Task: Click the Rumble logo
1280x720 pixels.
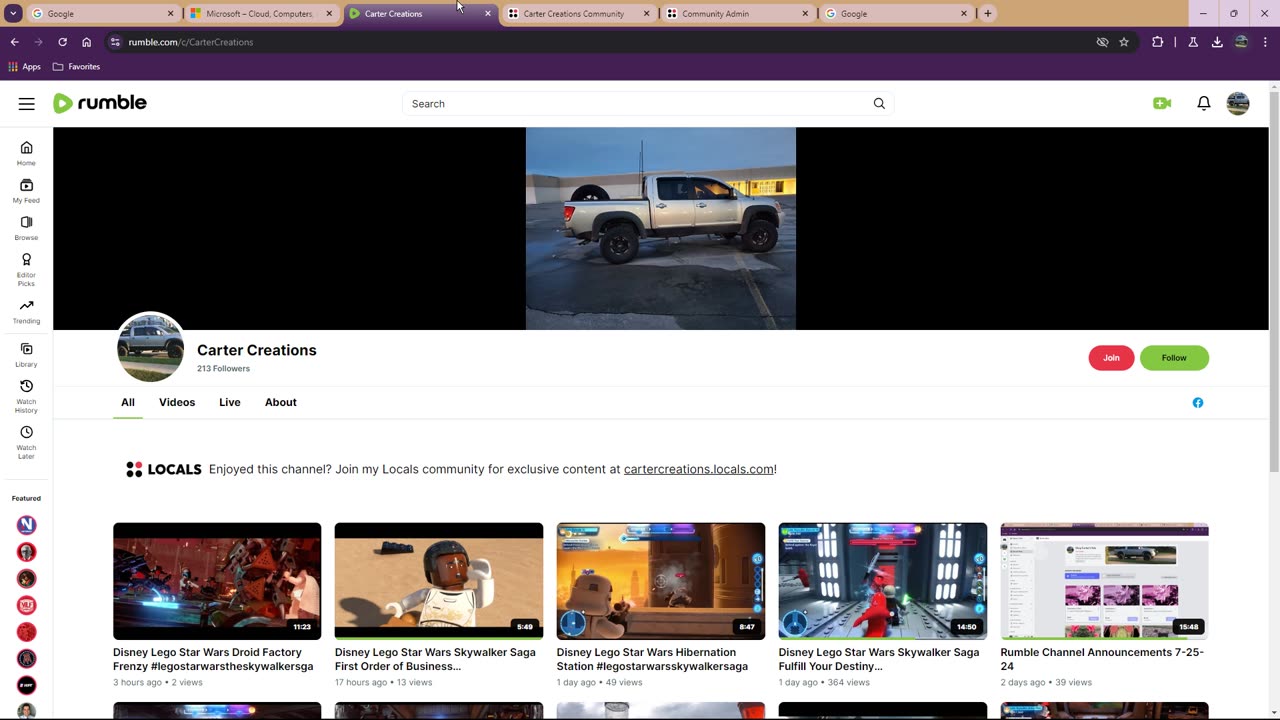Action: pyautogui.click(x=100, y=103)
